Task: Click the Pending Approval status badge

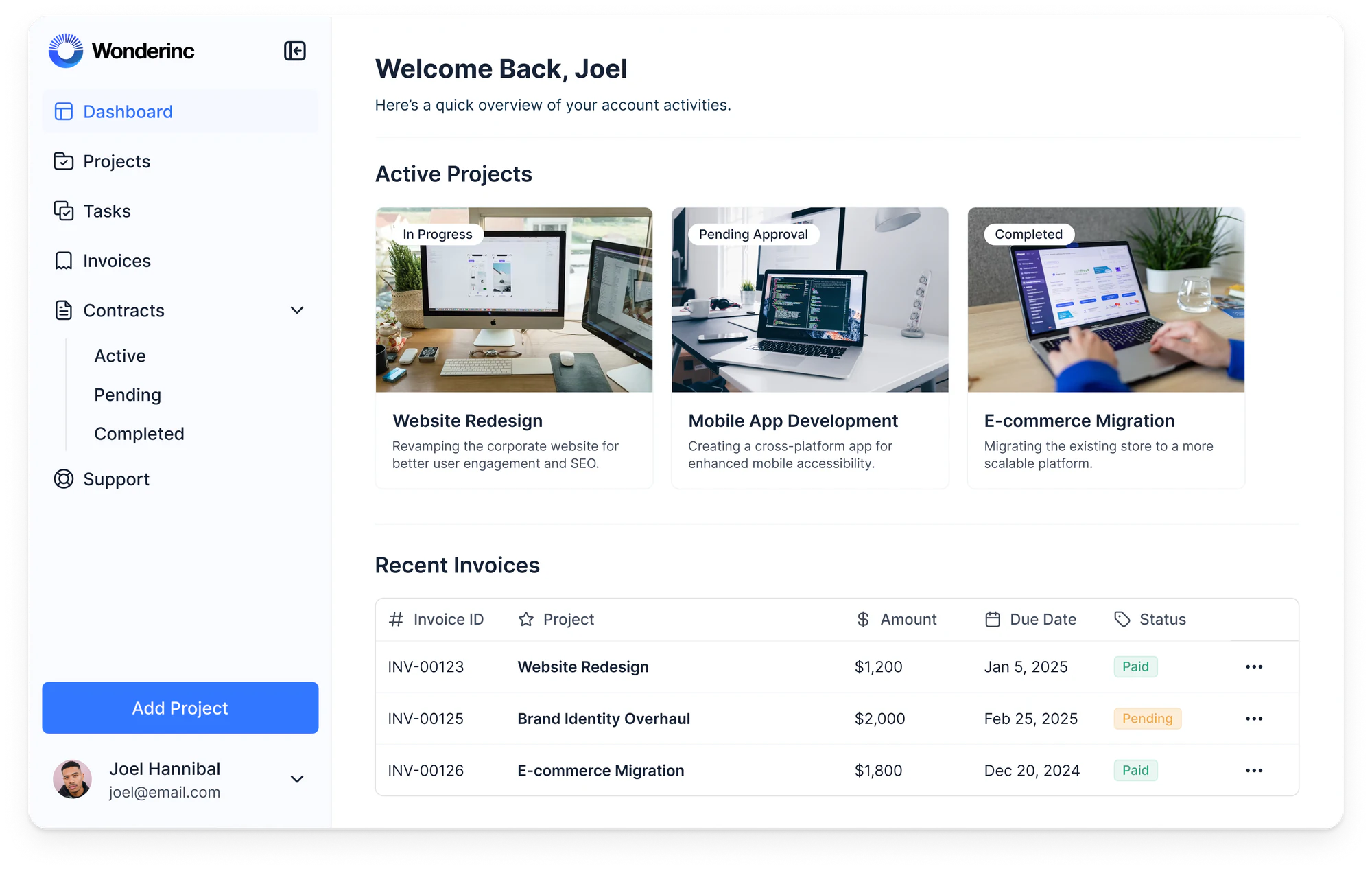Action: [x=753, y=234]
